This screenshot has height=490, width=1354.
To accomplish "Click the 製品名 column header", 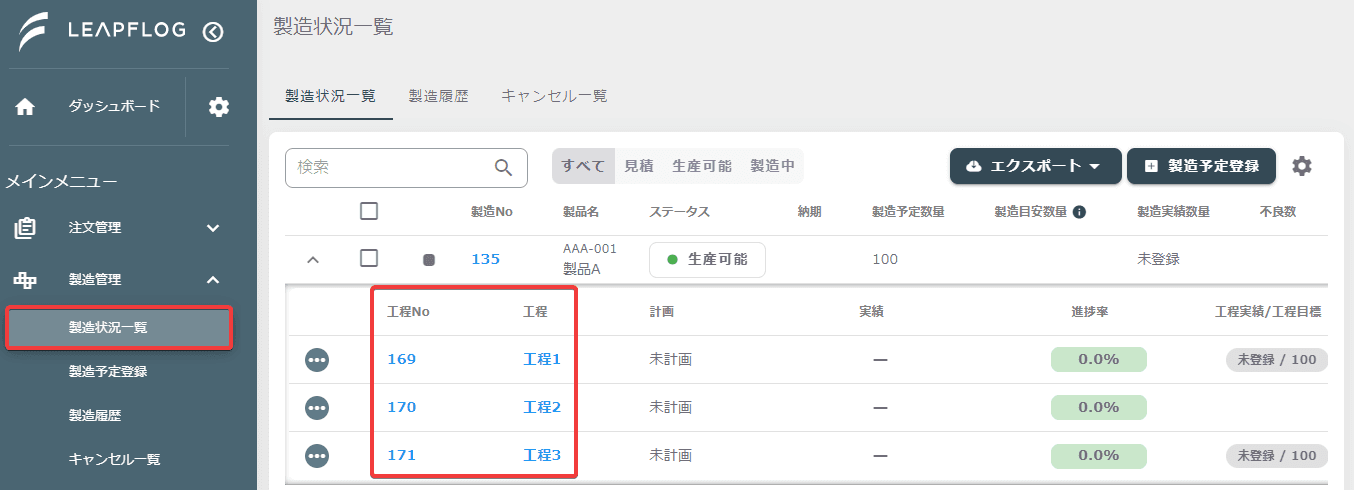I will click(581, 212).
